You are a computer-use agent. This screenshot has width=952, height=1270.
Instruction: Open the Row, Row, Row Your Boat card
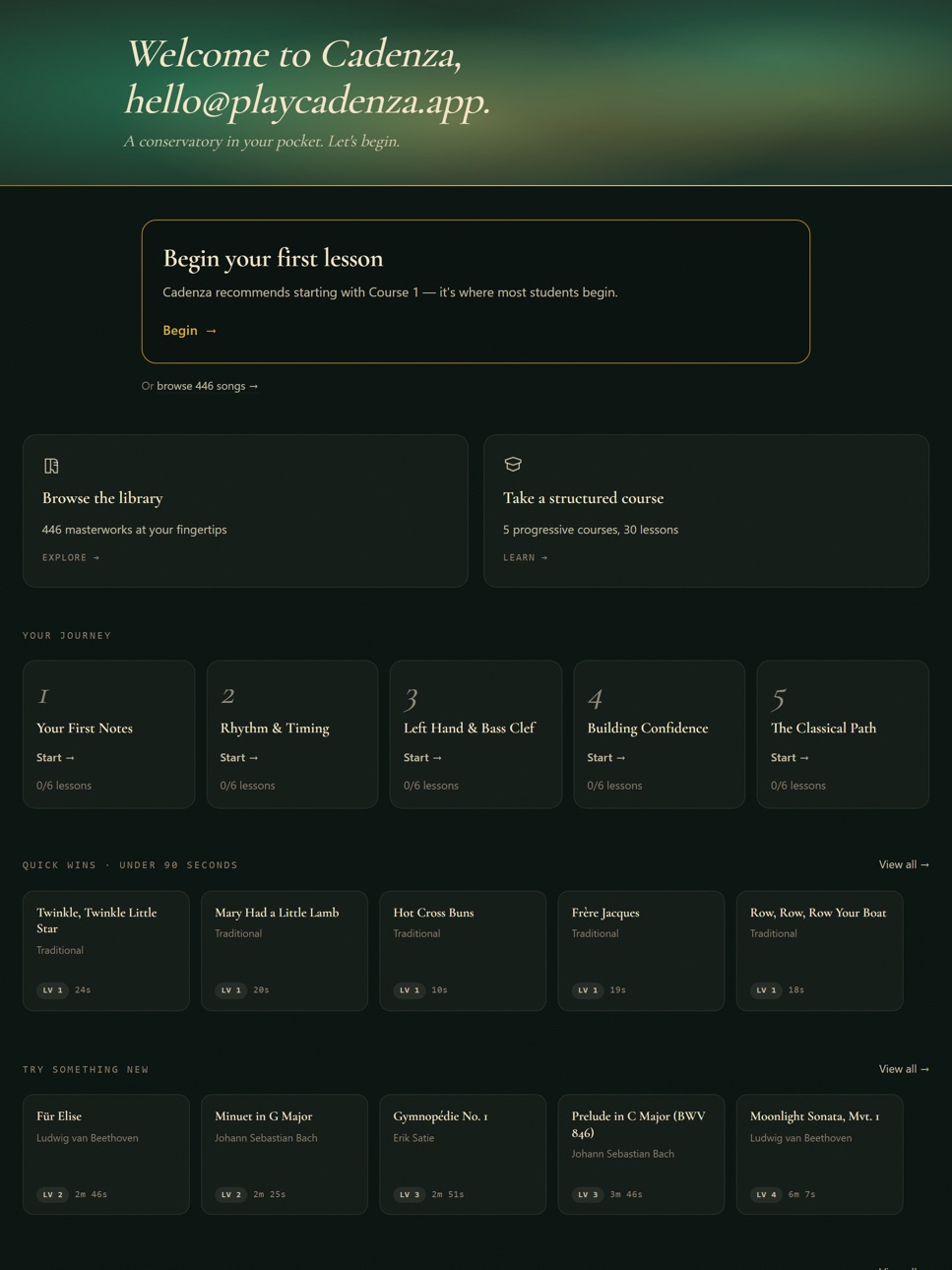point(820,951)
